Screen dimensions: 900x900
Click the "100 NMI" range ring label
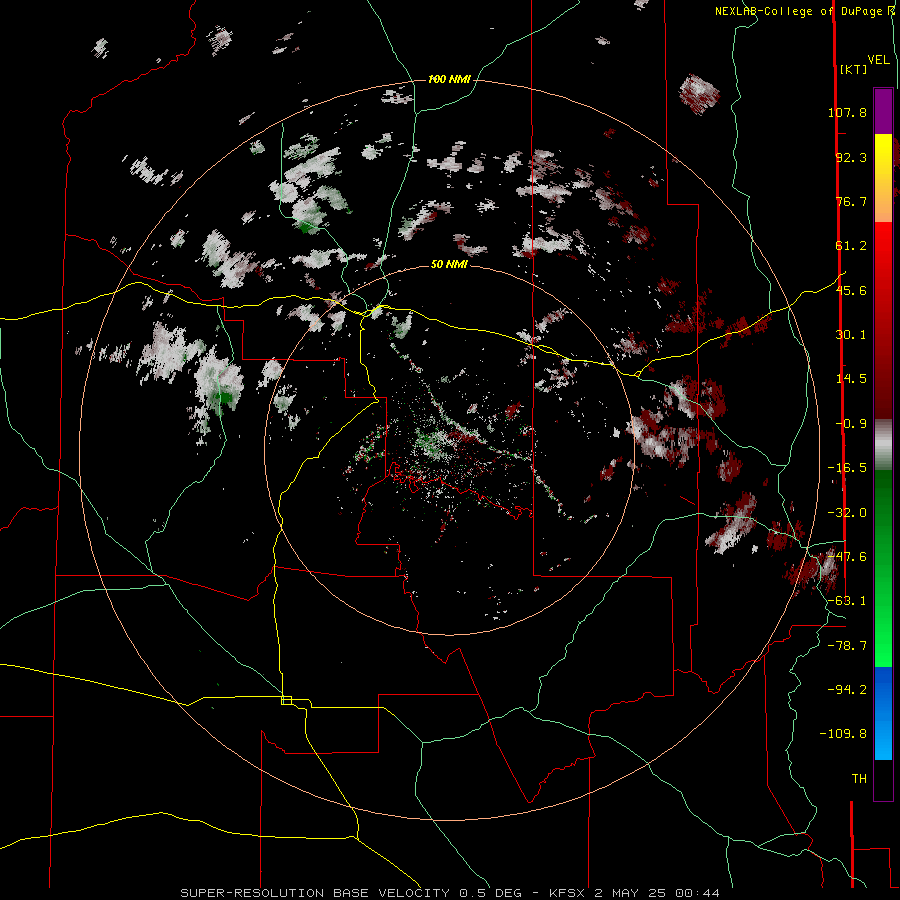point(449,79)
